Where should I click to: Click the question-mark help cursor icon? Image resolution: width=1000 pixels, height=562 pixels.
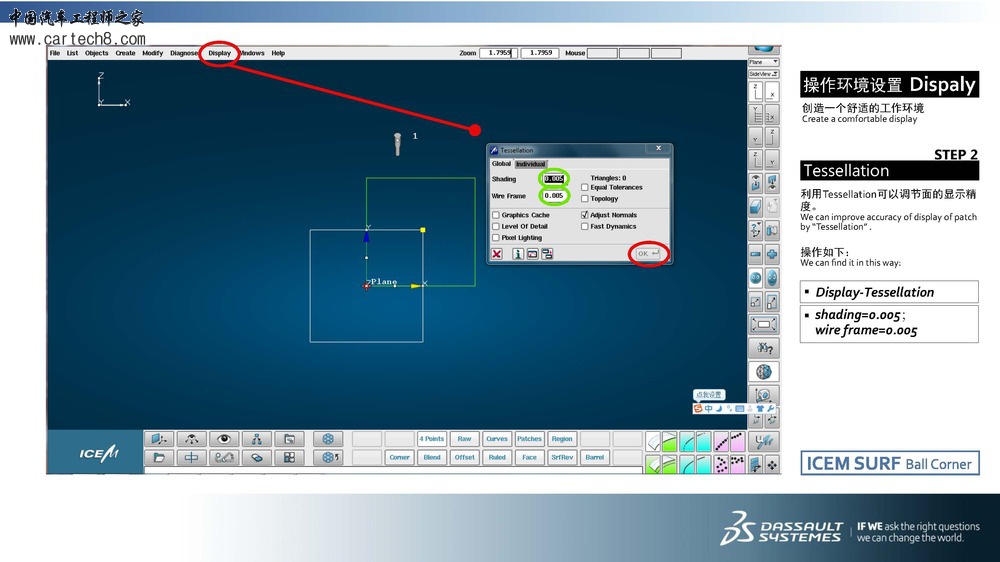(x=763, y=348)
